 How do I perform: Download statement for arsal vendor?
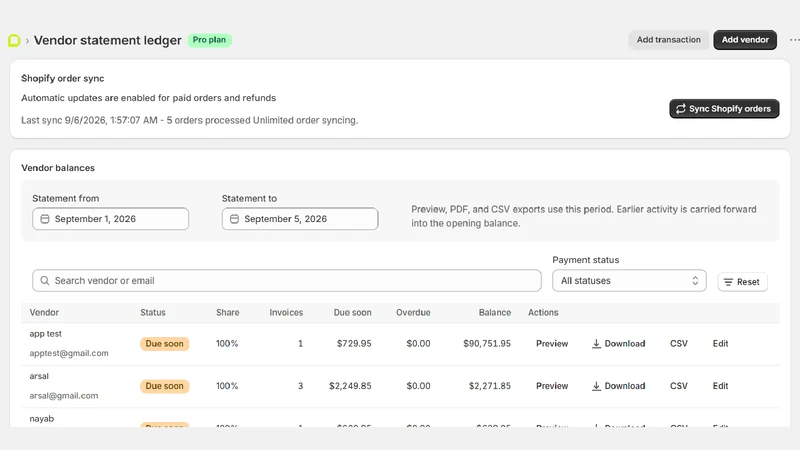pos(618,386)
